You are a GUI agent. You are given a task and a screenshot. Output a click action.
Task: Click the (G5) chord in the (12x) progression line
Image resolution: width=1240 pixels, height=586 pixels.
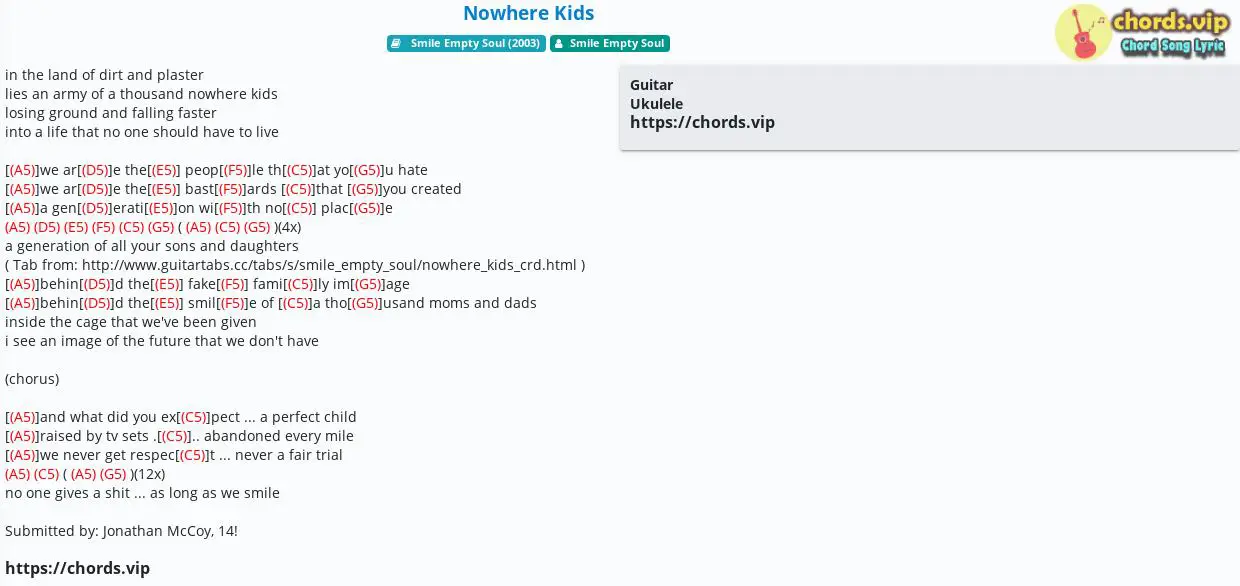113,474
